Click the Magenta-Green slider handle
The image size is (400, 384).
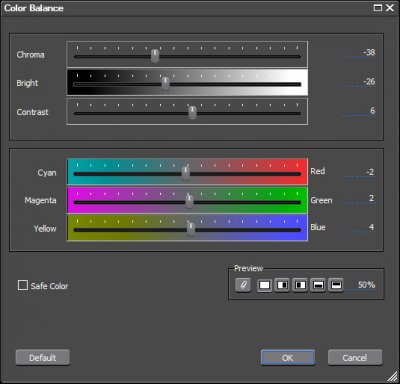click(189, 201)
